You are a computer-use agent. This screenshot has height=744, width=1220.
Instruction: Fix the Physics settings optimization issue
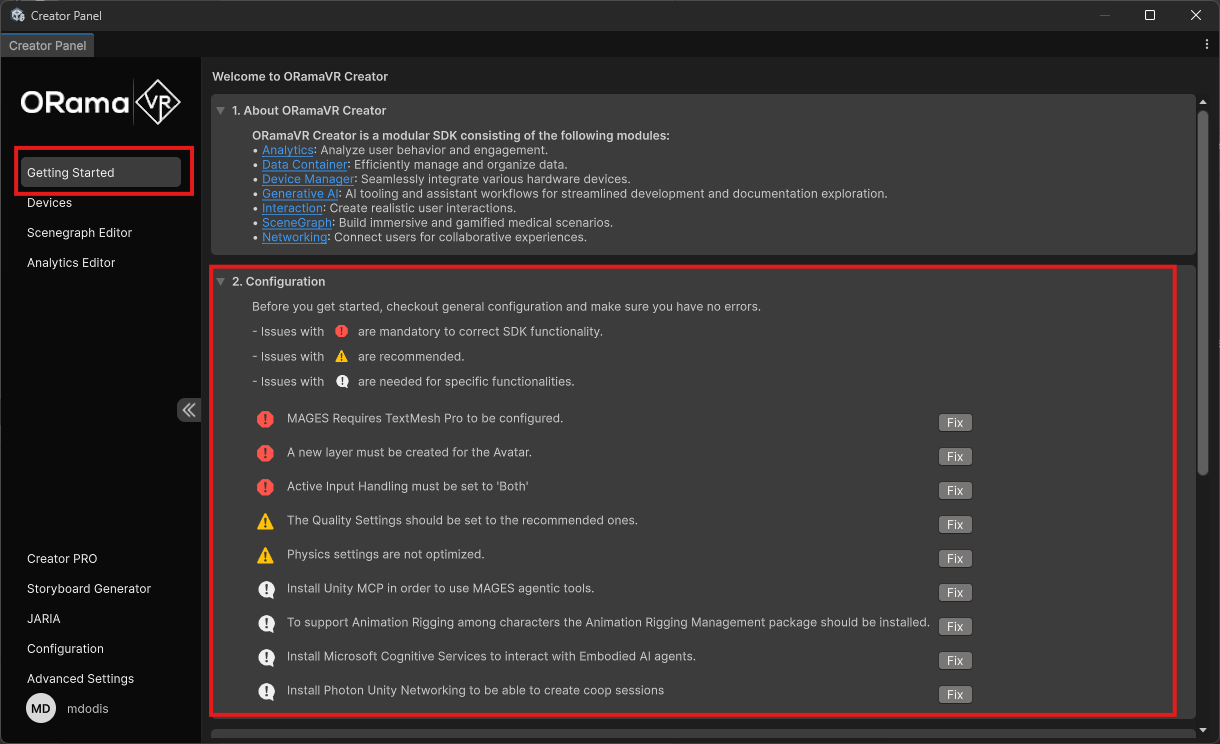tap(955, 559)
